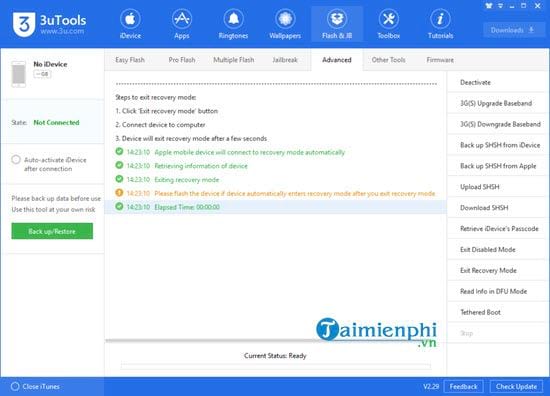Click green check beside 'Retrieving information of device'

pos(119,165)
